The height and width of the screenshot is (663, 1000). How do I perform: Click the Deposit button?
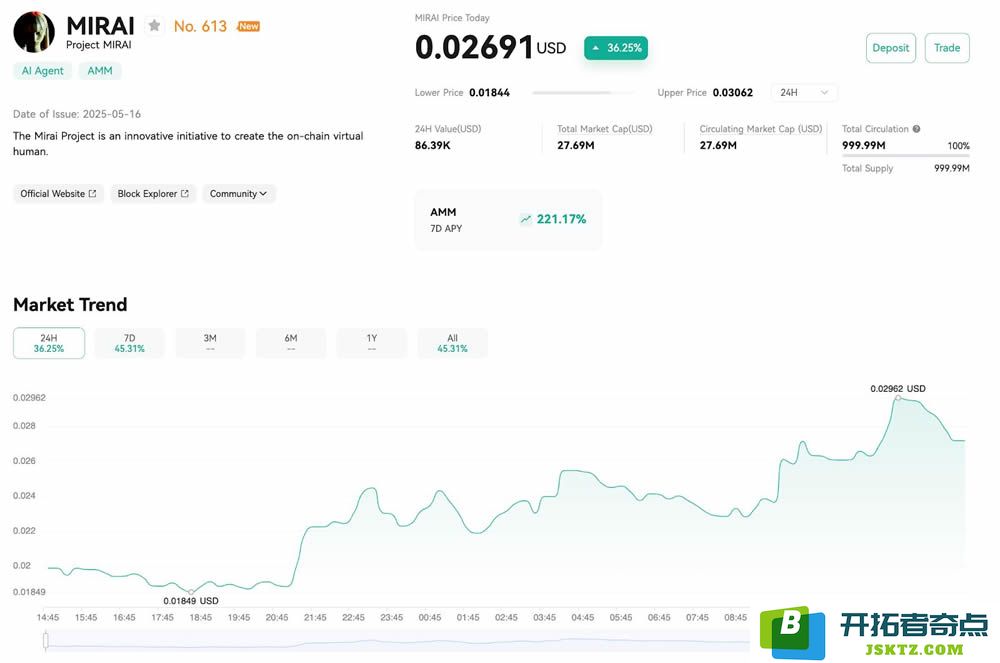pos(890,48)
